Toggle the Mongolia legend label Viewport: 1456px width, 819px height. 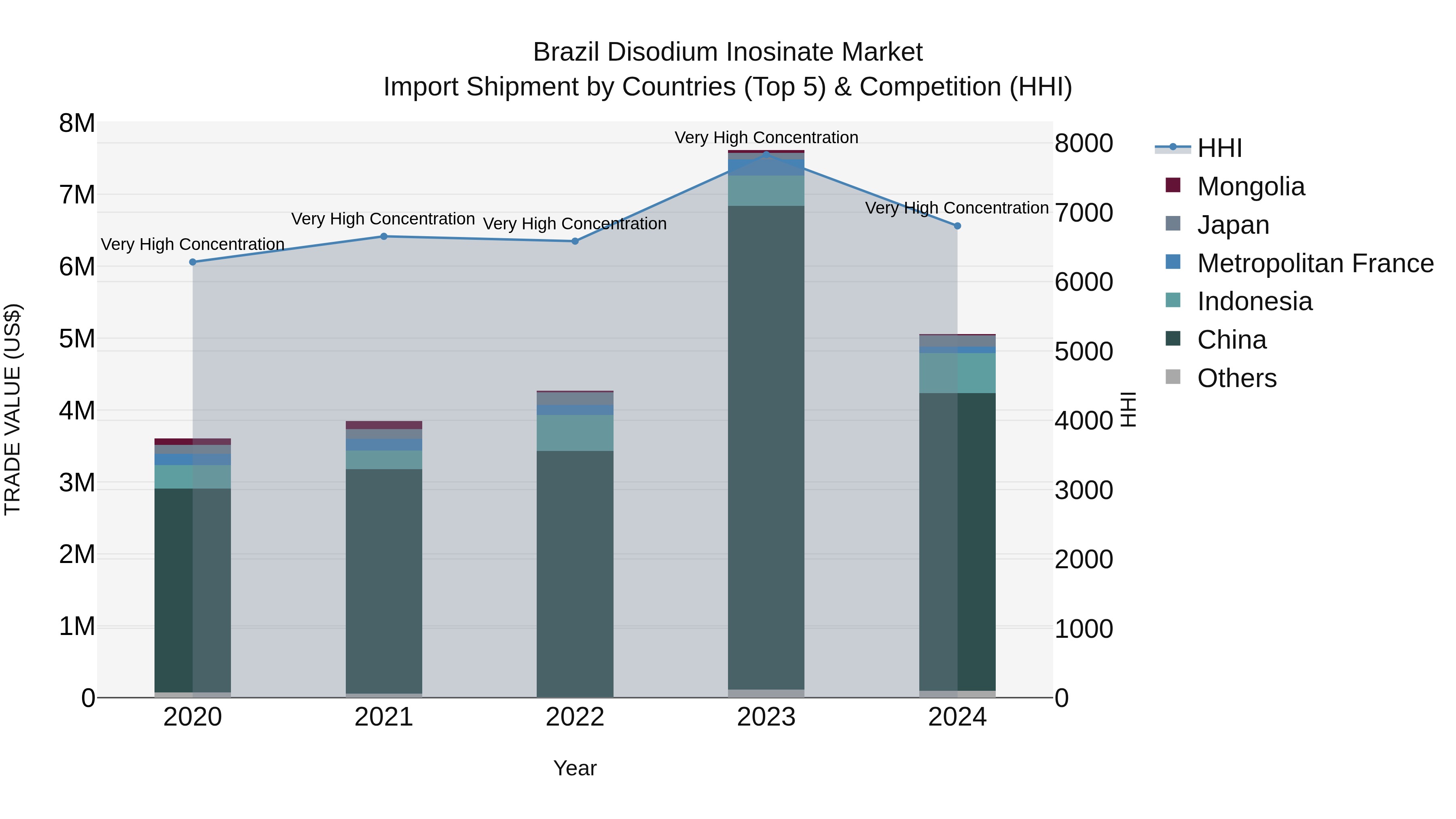tap(1251, 186)
